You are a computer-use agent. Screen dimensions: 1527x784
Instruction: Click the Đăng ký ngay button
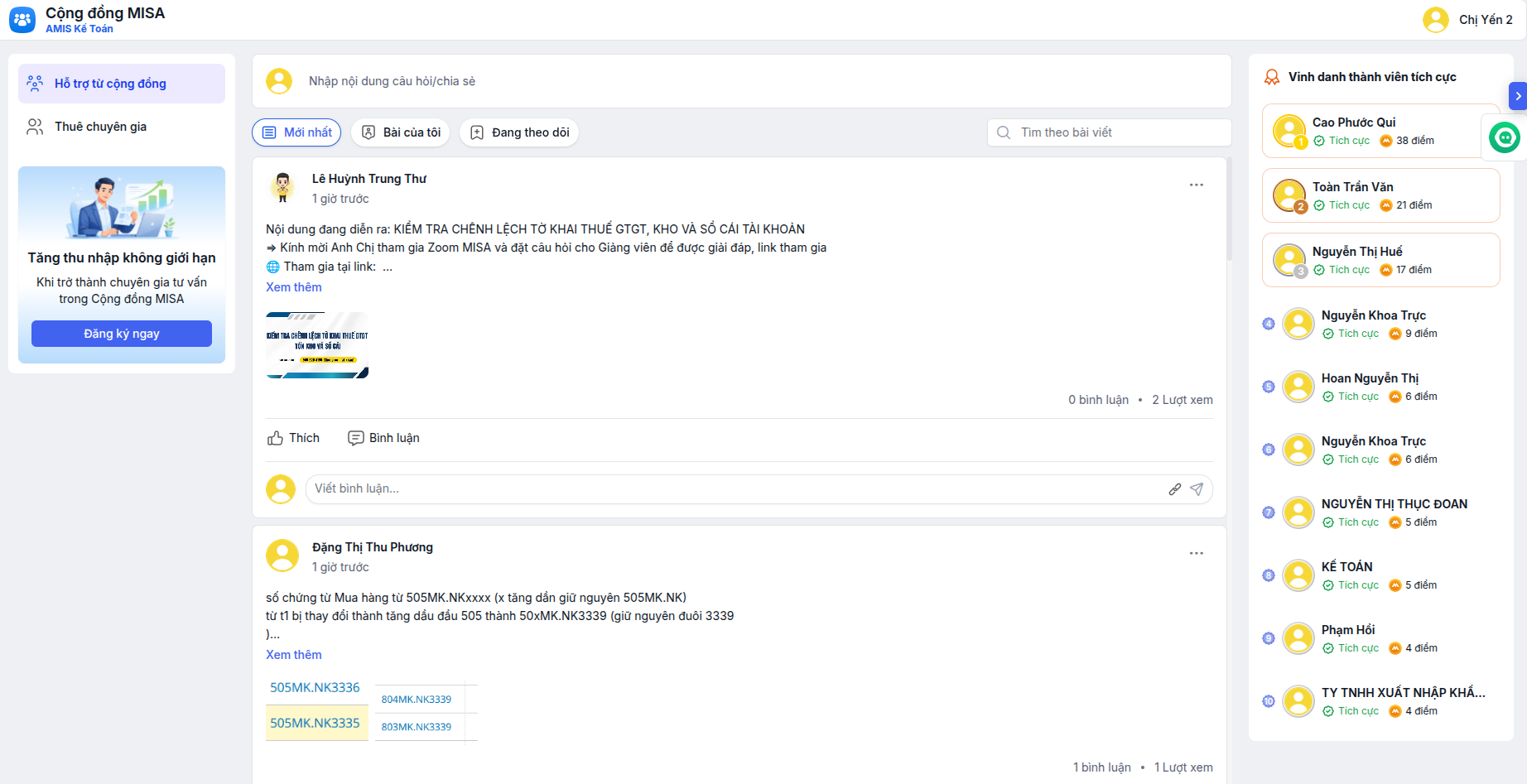(122, 334)
